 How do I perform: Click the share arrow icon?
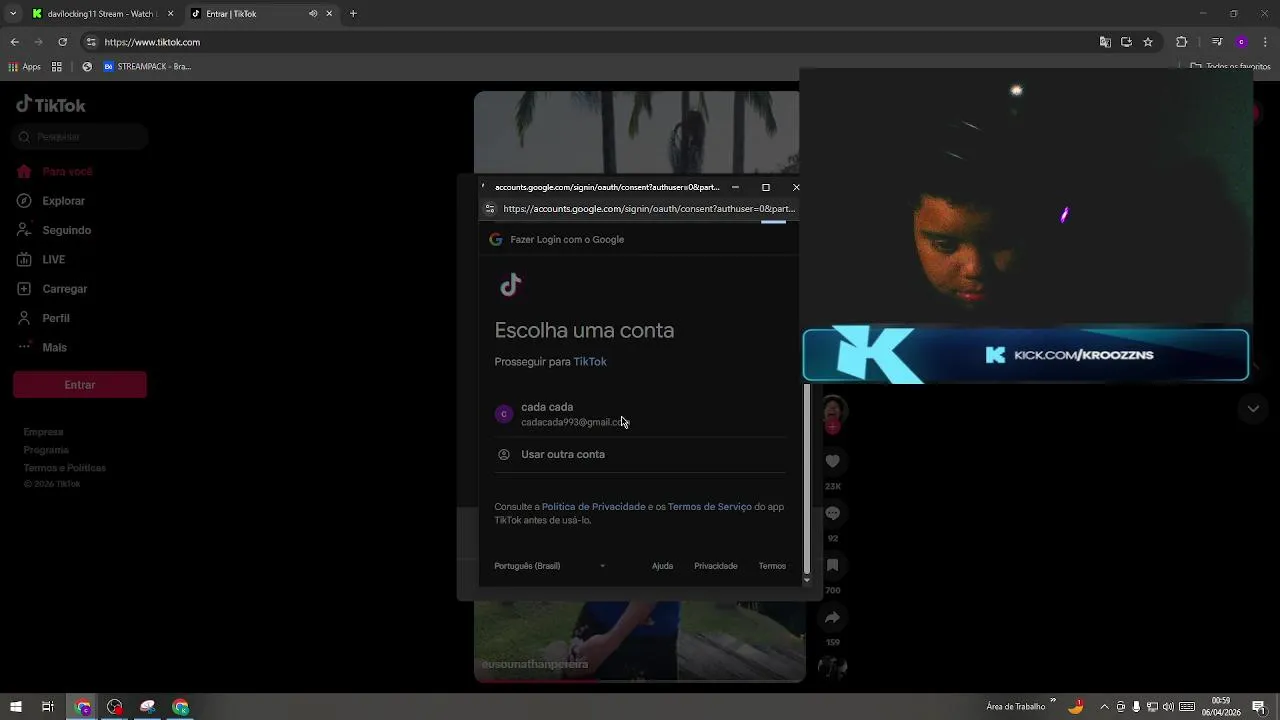(832, 617)
